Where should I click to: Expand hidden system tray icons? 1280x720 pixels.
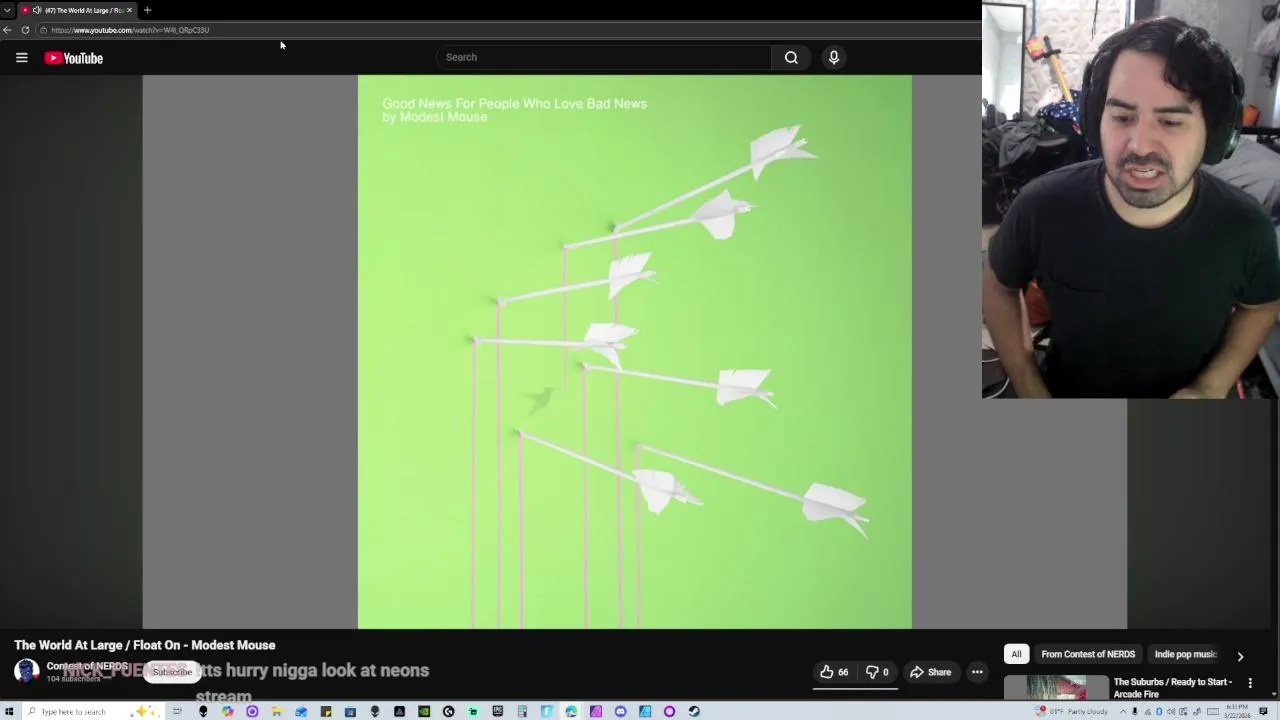tap(1123, 711)
